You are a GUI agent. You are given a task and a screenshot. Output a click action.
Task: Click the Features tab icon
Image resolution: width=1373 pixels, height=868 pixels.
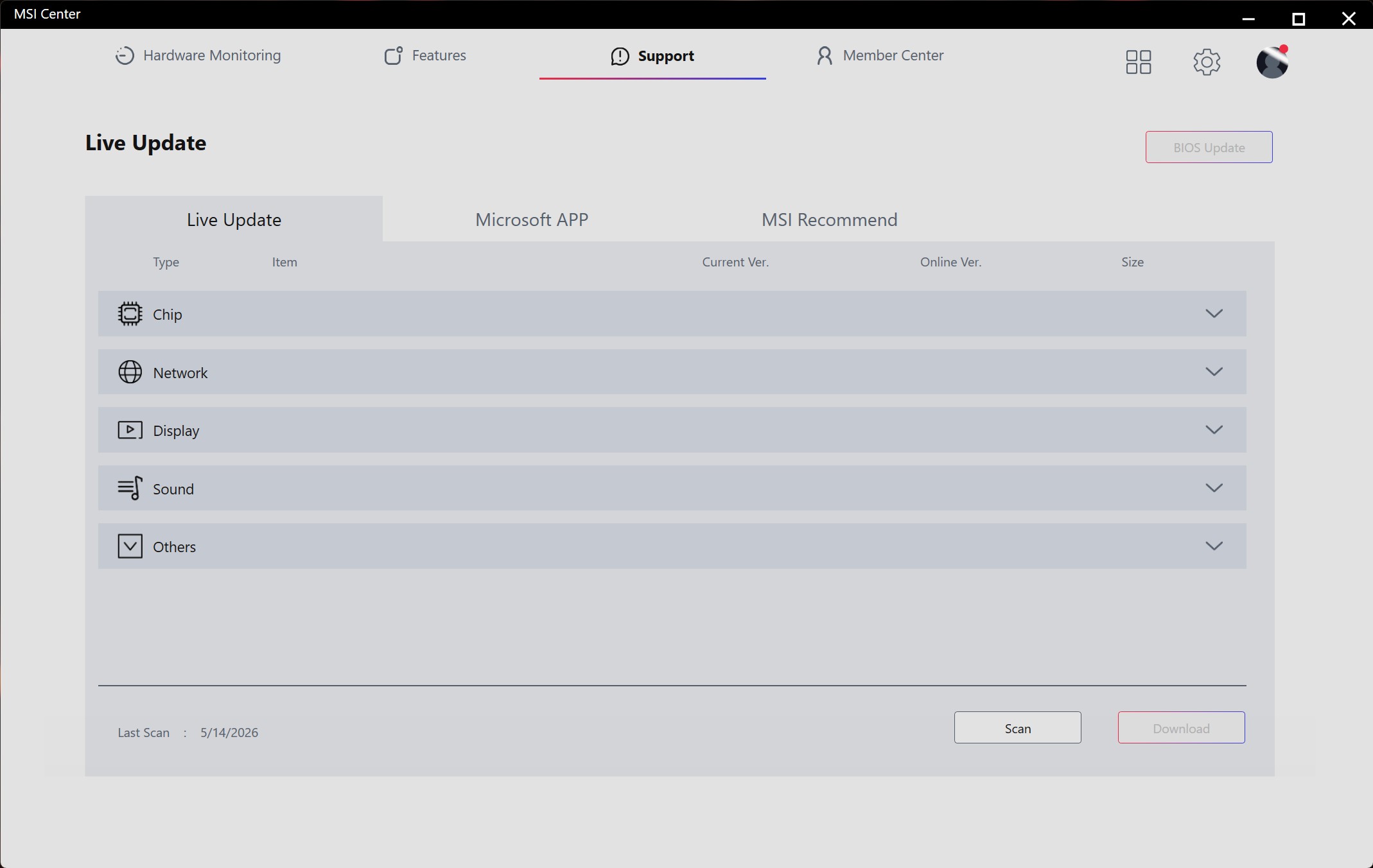point(393,56)
